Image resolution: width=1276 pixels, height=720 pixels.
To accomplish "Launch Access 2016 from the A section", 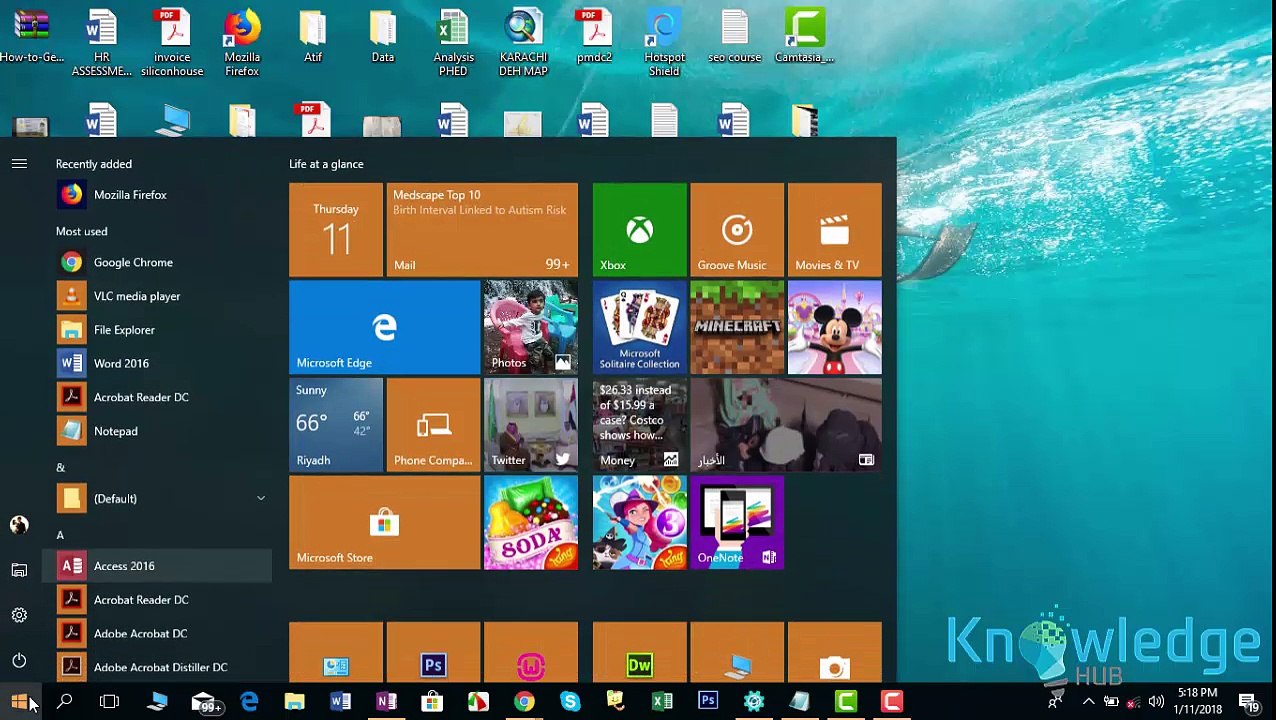I will (x=157, y=566).
